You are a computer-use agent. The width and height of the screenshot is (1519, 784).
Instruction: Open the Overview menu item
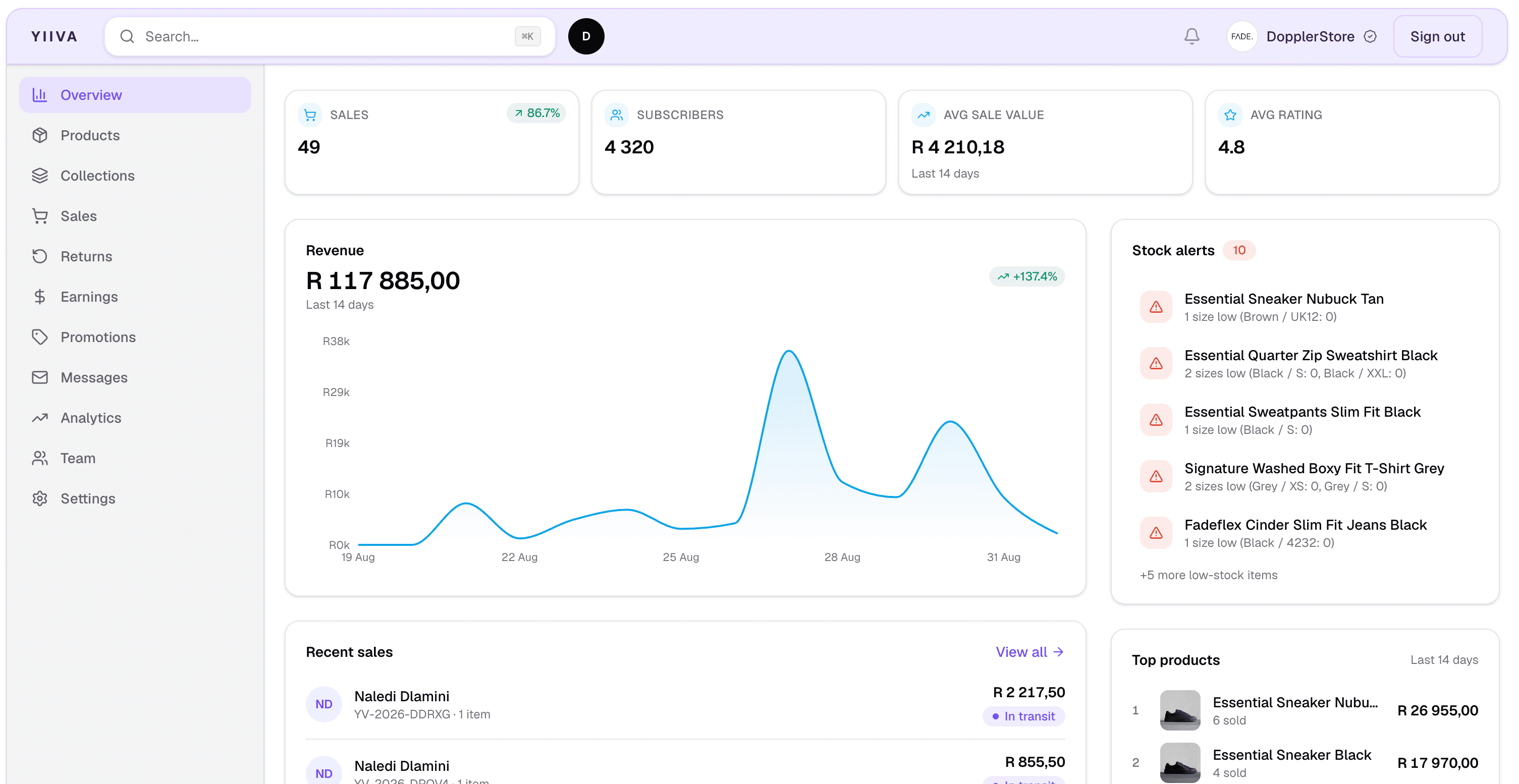[135, 95]
